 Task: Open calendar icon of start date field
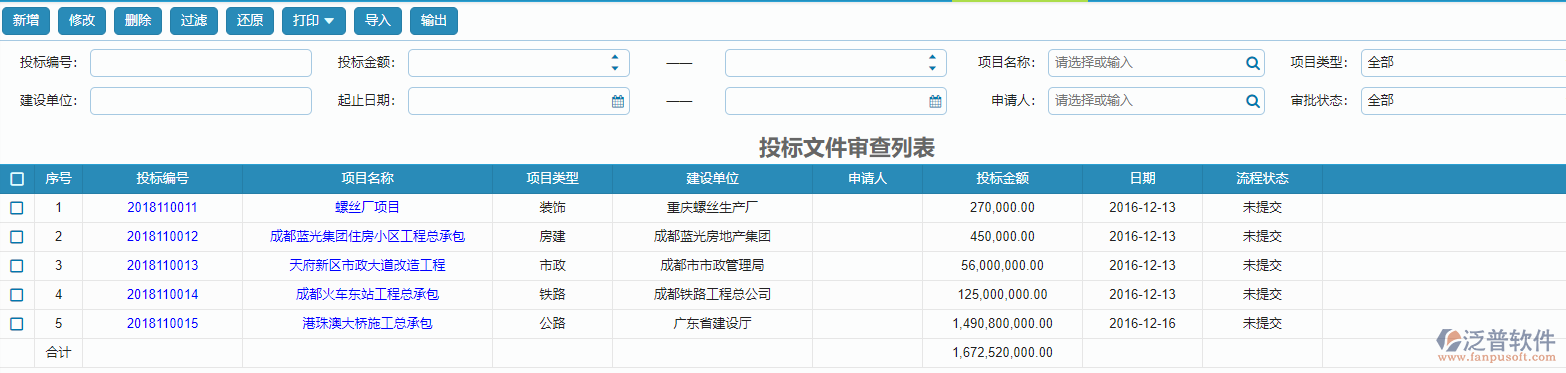618,101
